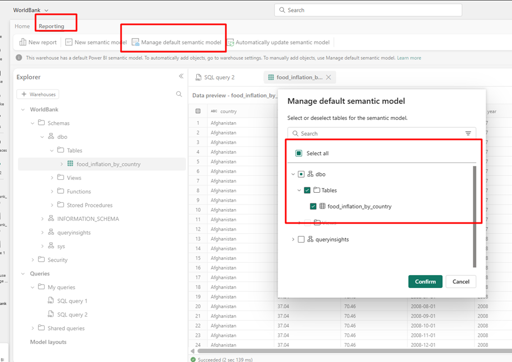Uncheck food_inflation_by_country in the dialog
The height and width of the screenshot is (362, 512).
[313, 206]
